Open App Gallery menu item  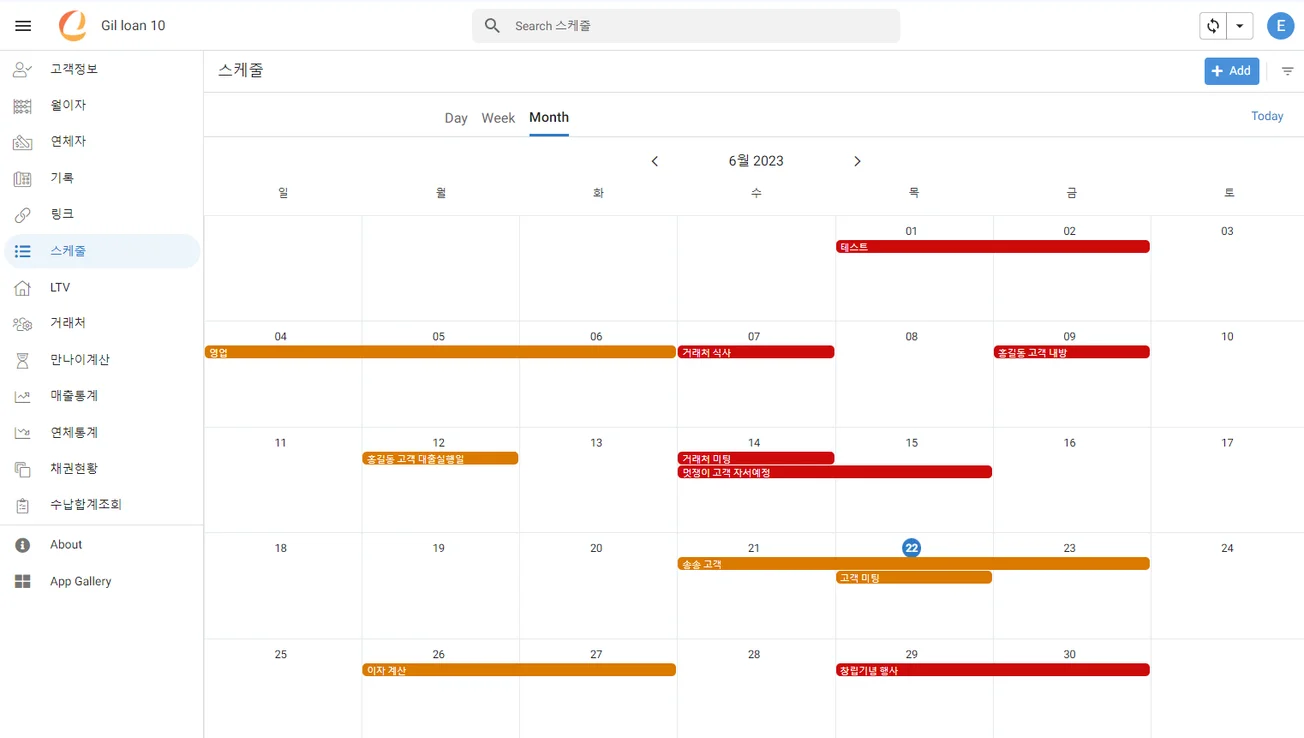tap(102, 582)
